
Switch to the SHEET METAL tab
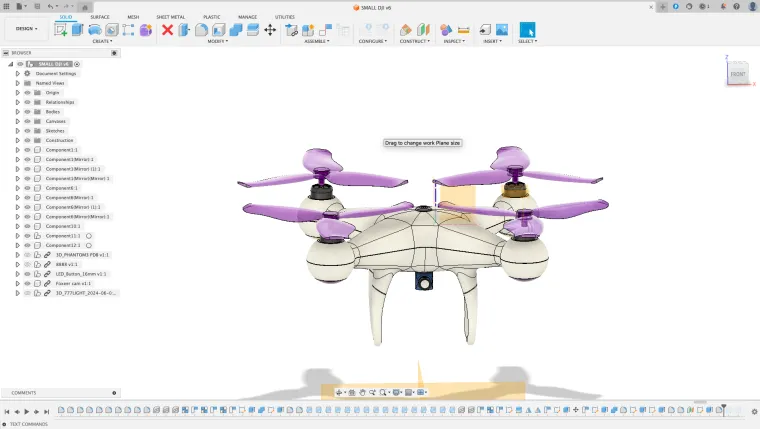169,17
